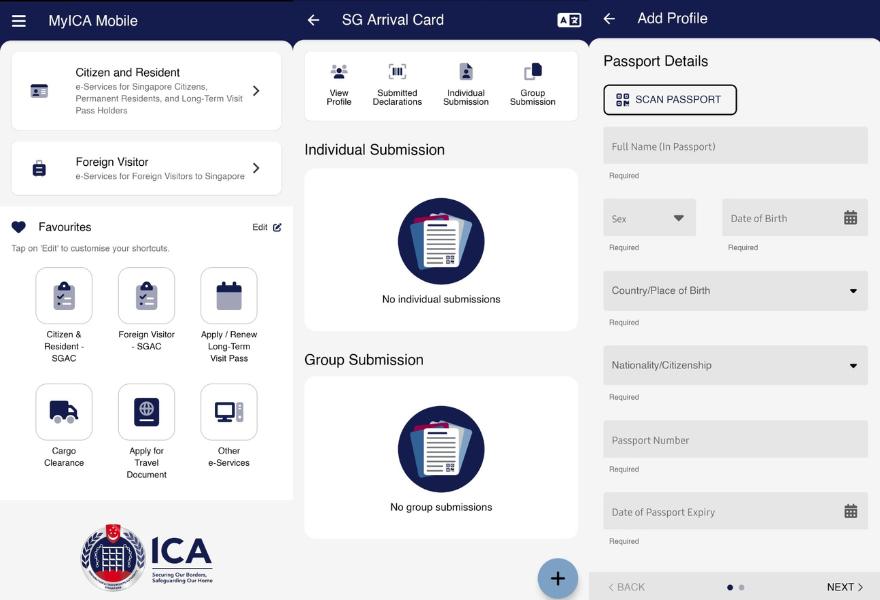Click the 'Foreign Visitor' title text

[x=112, y=162]
